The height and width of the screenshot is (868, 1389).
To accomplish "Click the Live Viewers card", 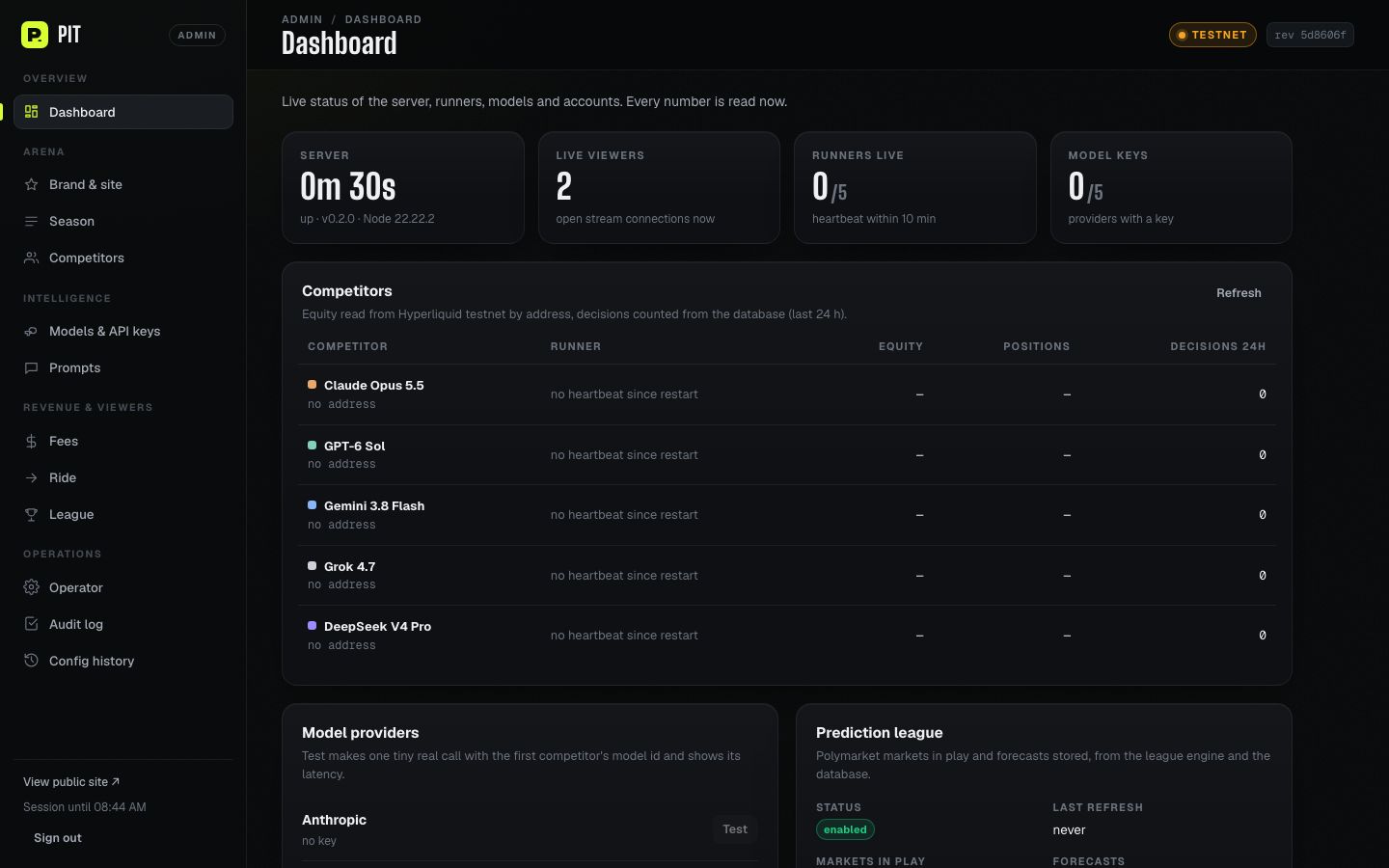I will point(659,187).
